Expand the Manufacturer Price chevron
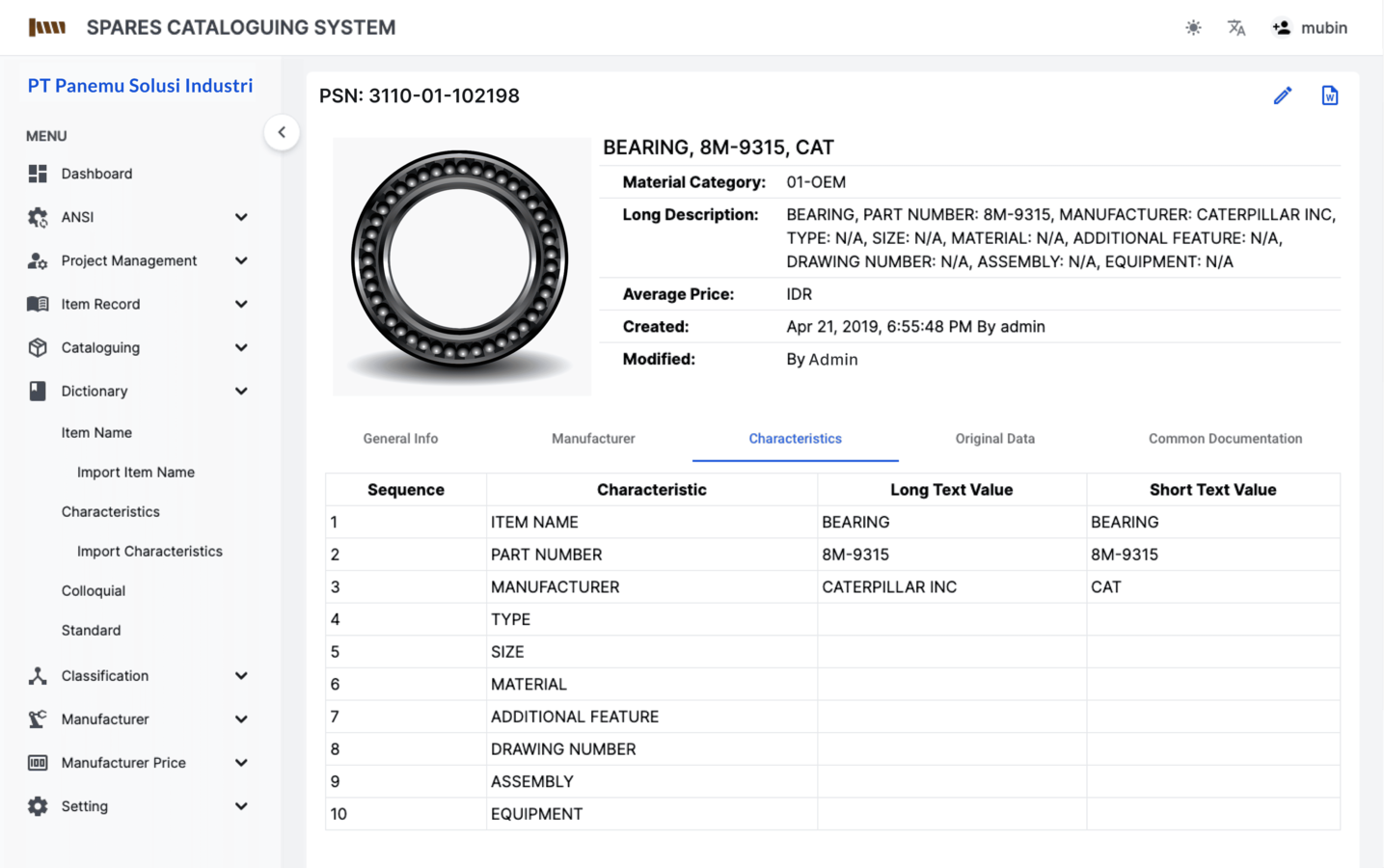The height and width of the screenshot is (868, 1384). point(241,763)
